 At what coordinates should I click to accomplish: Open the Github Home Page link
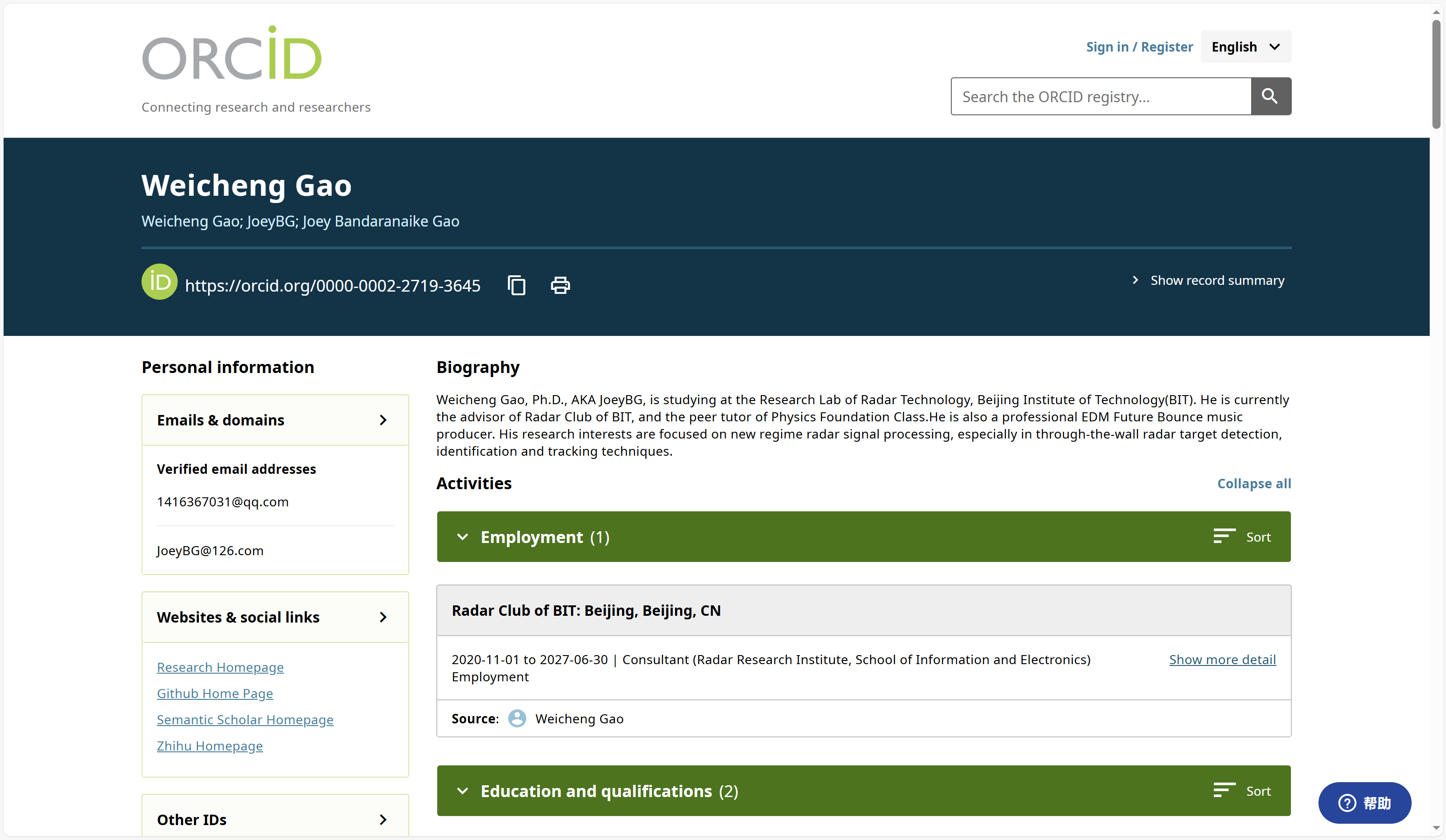[215, 693]
